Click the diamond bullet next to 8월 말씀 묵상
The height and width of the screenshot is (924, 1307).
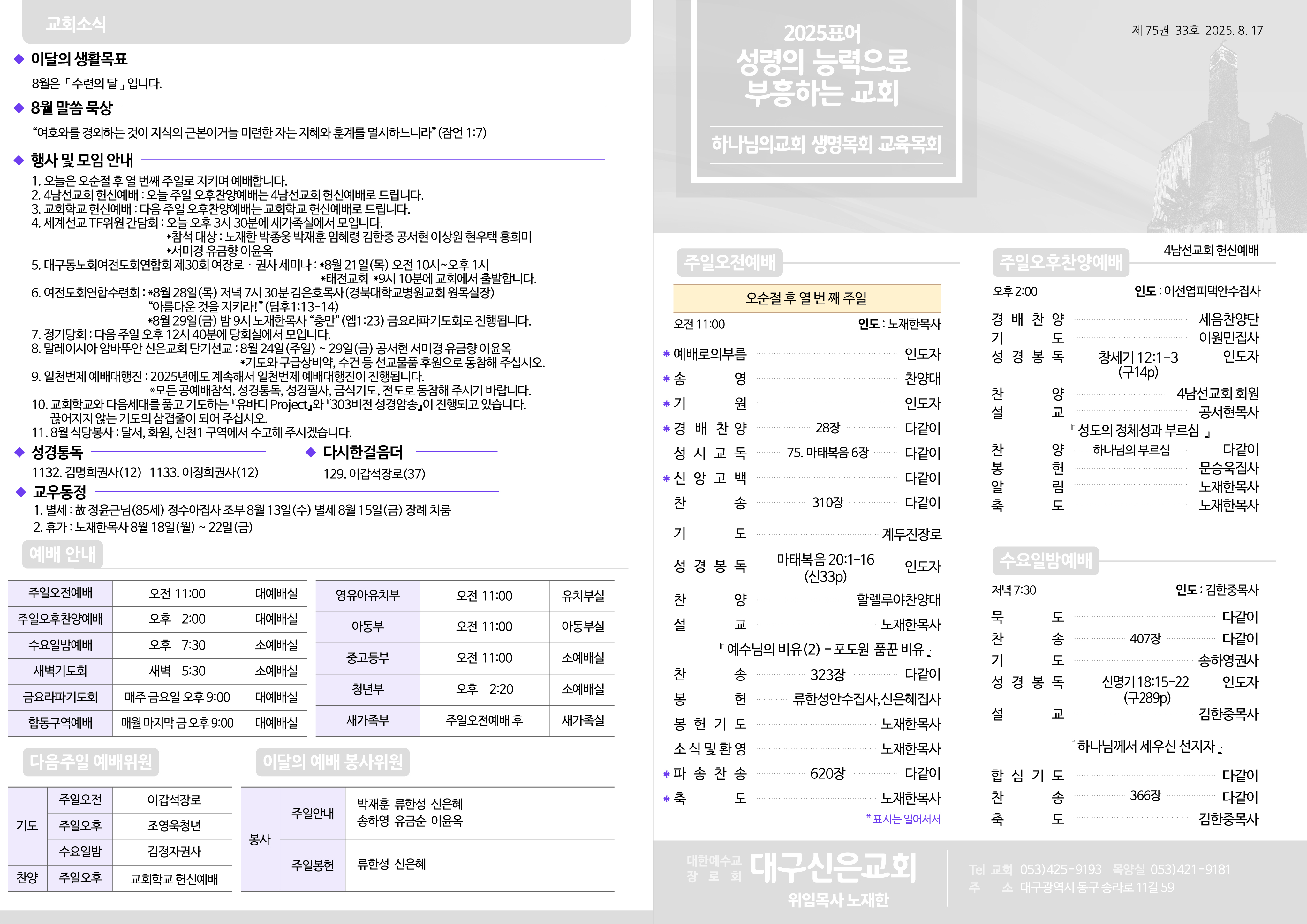(19, 108)
